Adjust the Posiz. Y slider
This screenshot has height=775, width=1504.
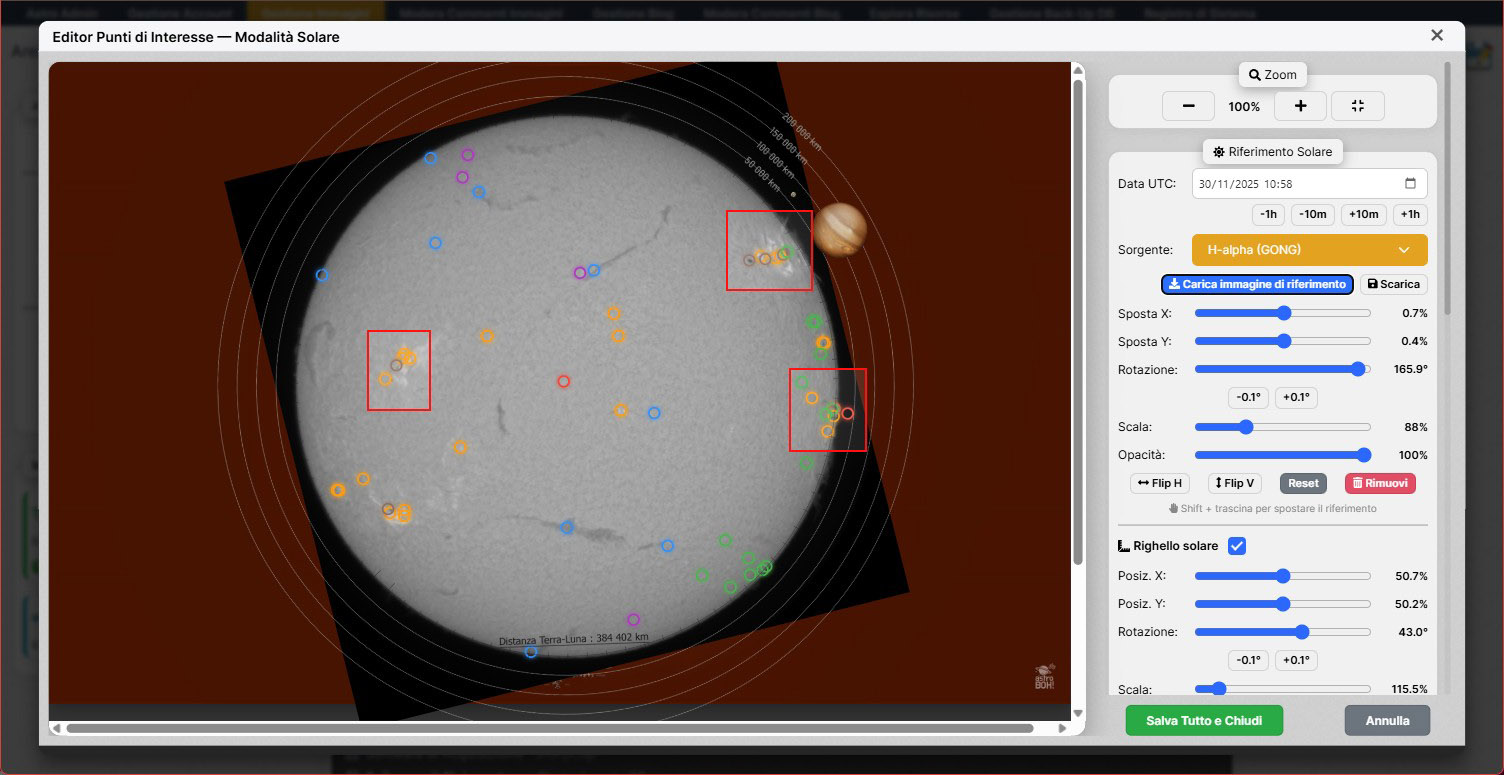tap(1283, 604)
